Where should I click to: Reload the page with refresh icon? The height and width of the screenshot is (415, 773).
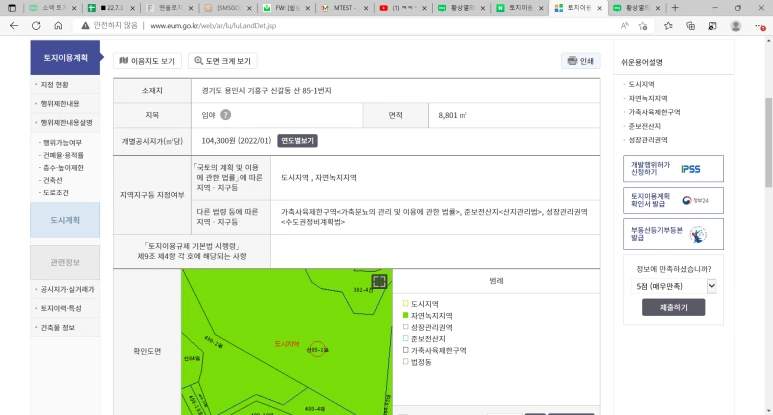(x=36, y=26)
